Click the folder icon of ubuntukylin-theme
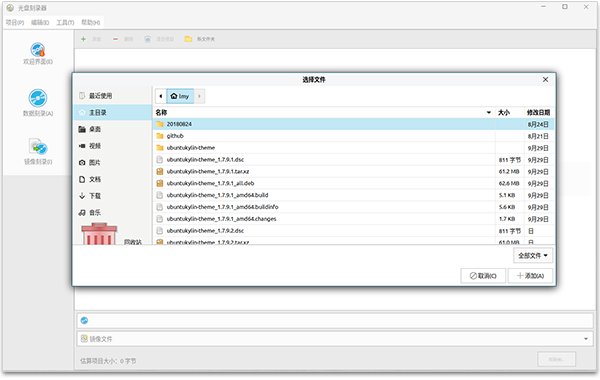 click(160, 148)
